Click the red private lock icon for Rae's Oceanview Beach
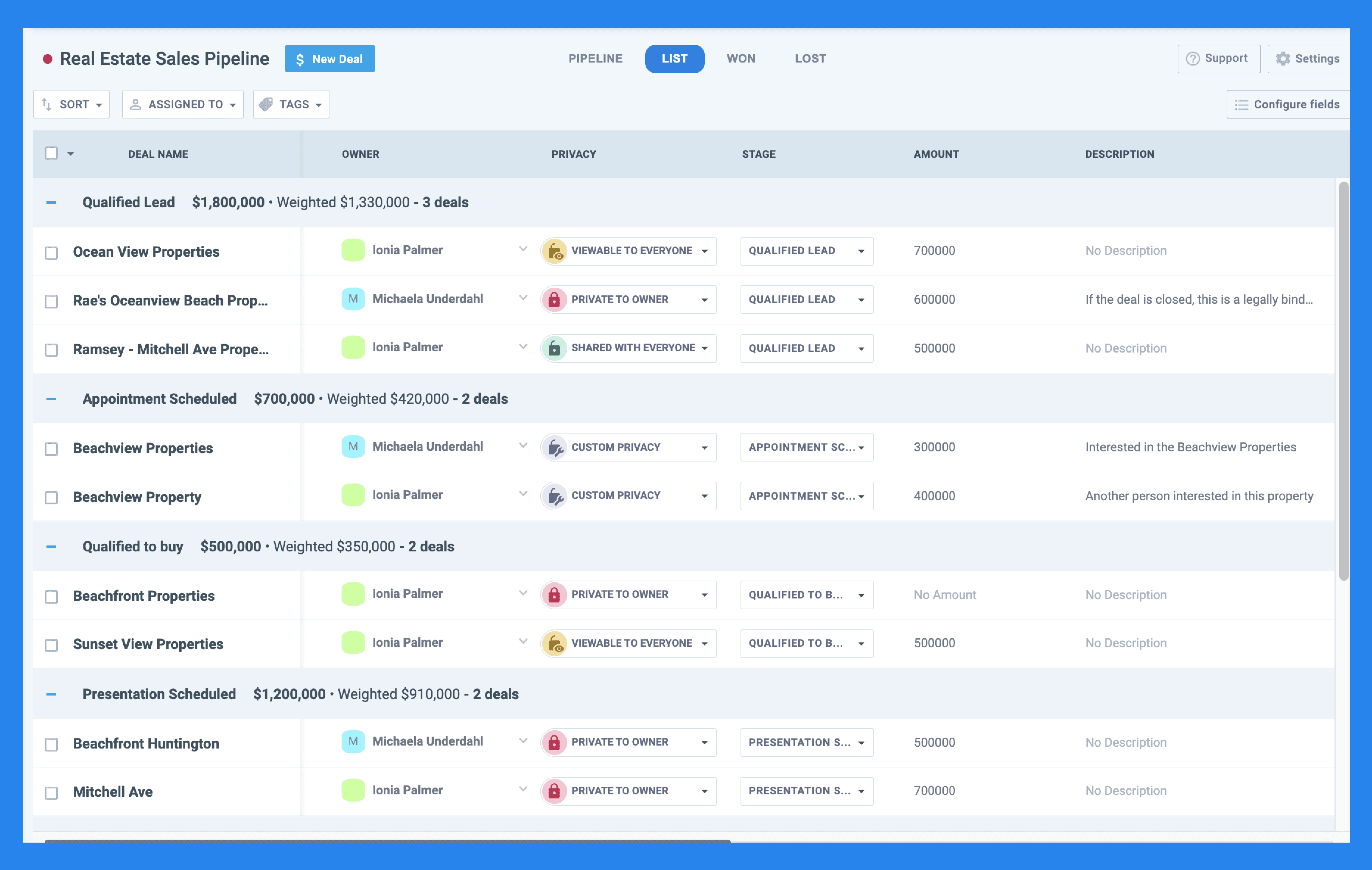 [x=554, y=300]
